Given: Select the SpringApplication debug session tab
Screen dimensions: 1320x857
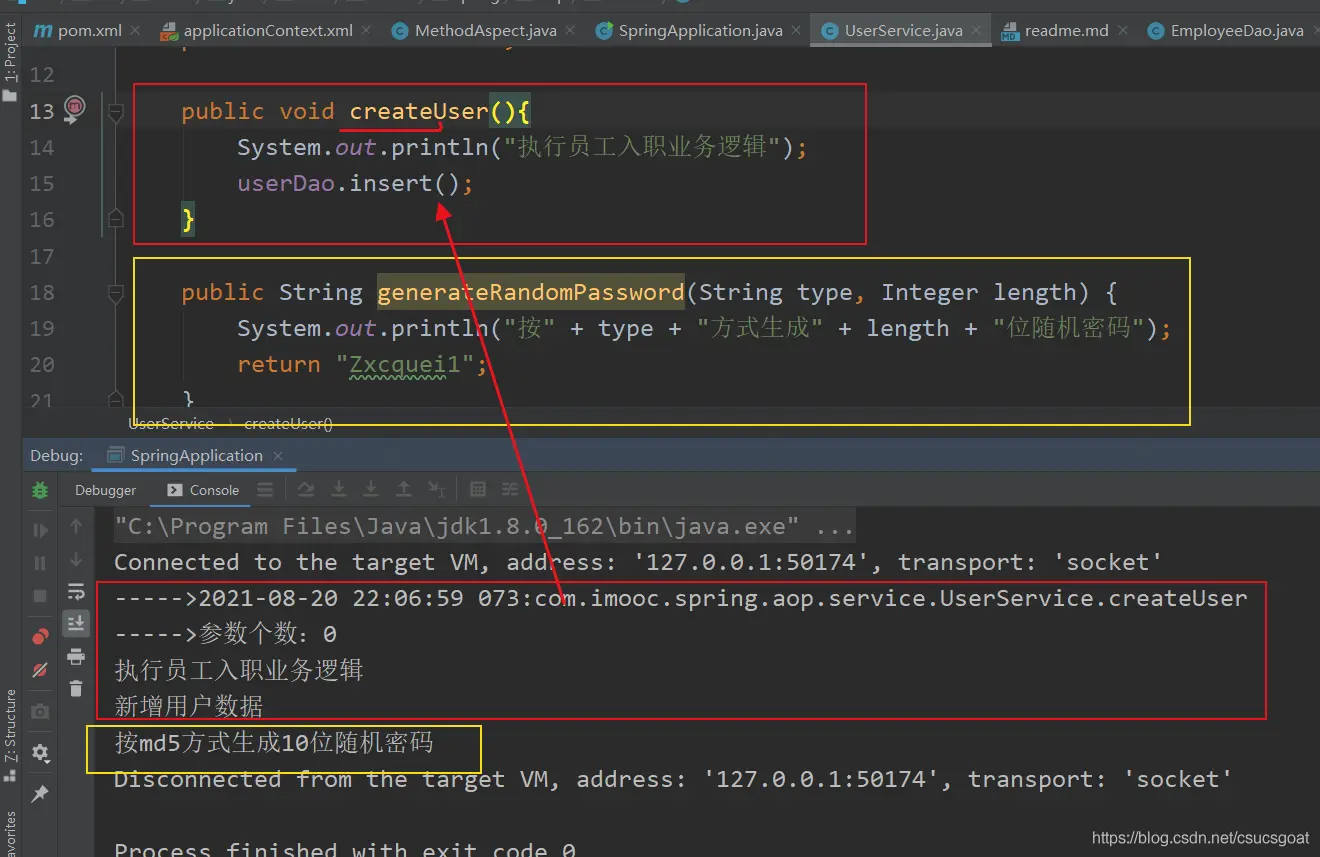Looking at the screenshot, I should pyautogui.click(x=196, y=455).
